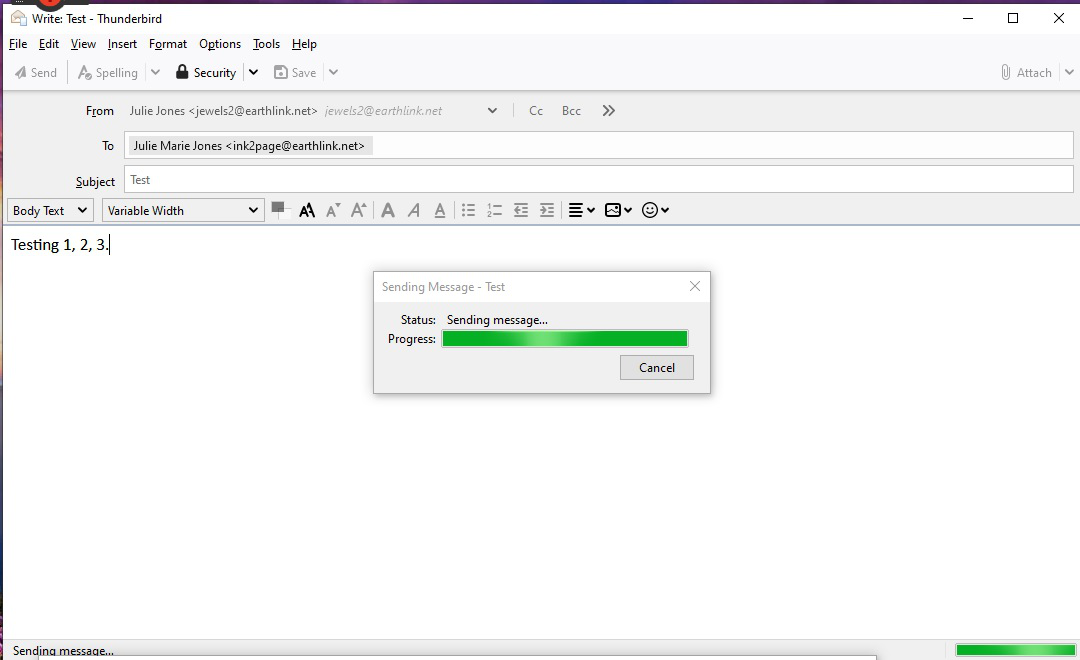Expand the Attach dropdown arrow
The height and width of the screenshot is (660, 1080).
(x=1069, y=72)
